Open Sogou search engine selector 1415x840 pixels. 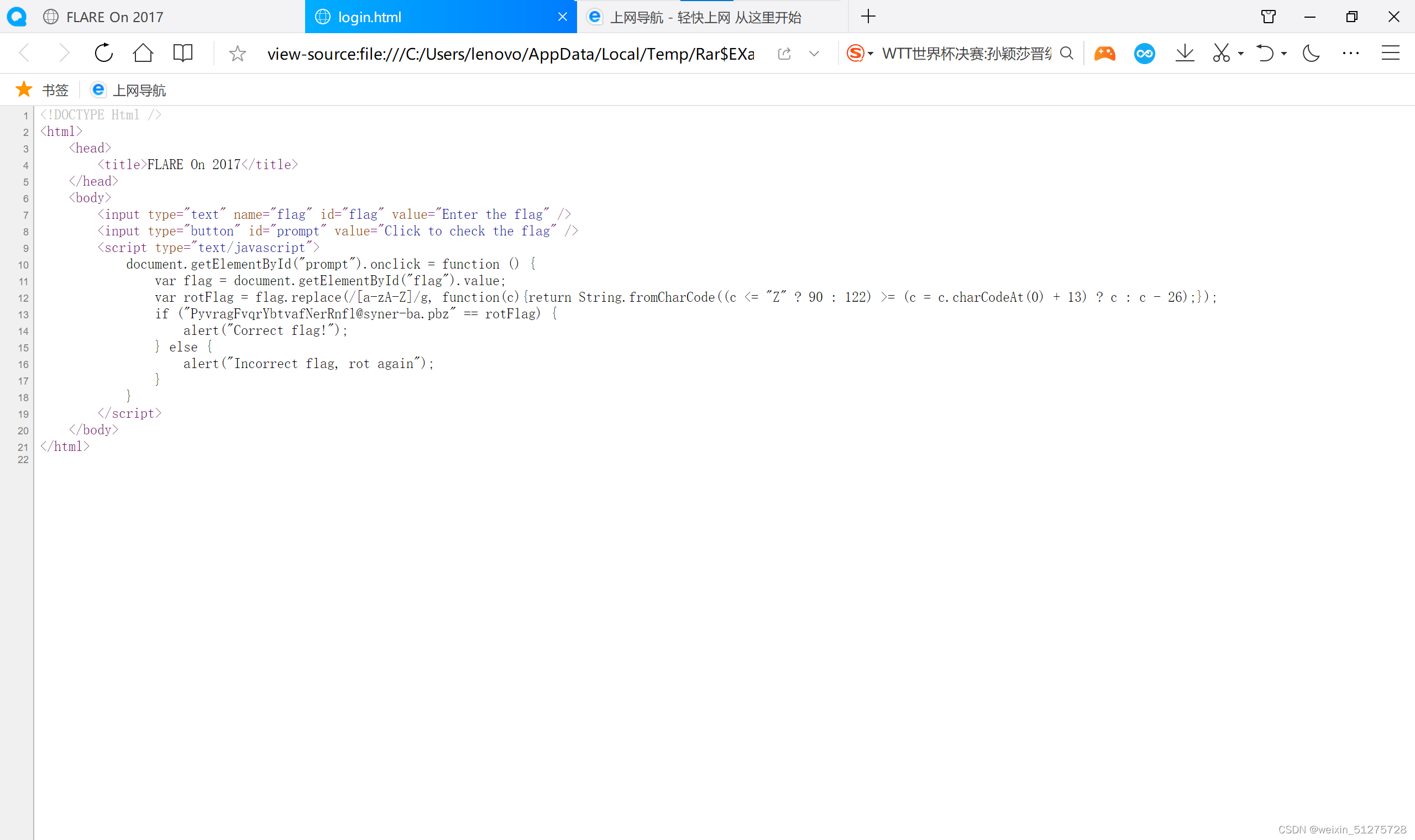(x=859, y=54)
